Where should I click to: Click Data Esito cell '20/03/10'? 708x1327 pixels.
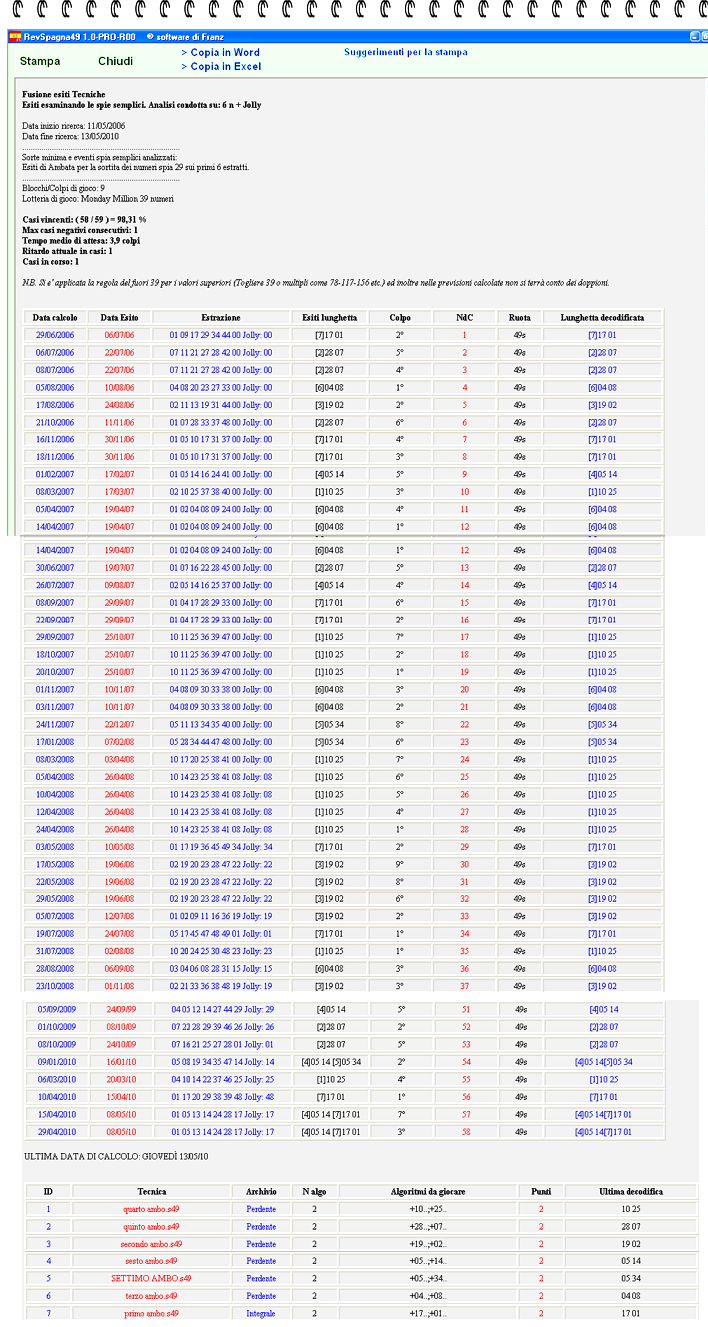[x=121, y=1079]
